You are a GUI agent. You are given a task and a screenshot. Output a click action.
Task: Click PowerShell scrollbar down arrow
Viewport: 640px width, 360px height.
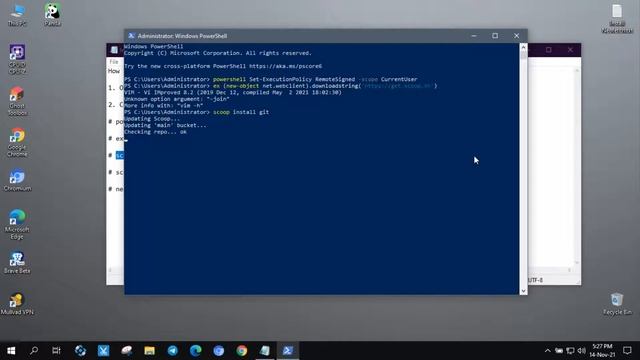point(523,291)
